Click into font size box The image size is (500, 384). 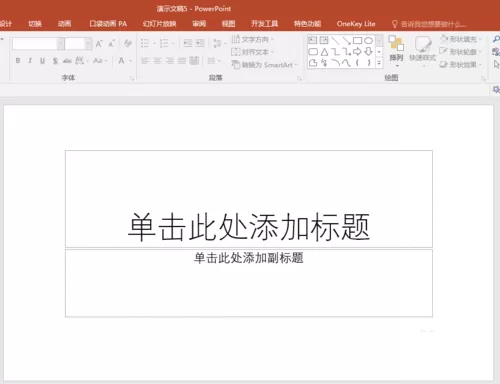coord(75,44)
